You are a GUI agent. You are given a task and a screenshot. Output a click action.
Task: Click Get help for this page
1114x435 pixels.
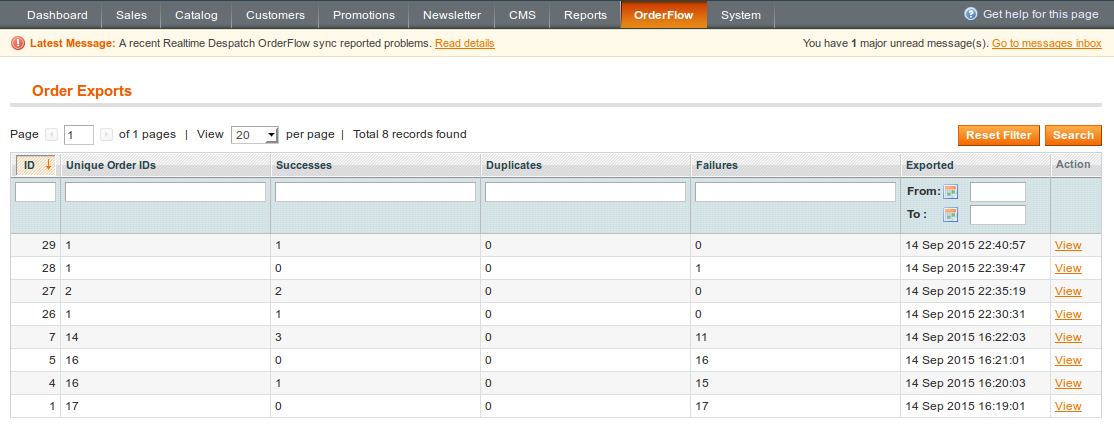(1040, 14)
